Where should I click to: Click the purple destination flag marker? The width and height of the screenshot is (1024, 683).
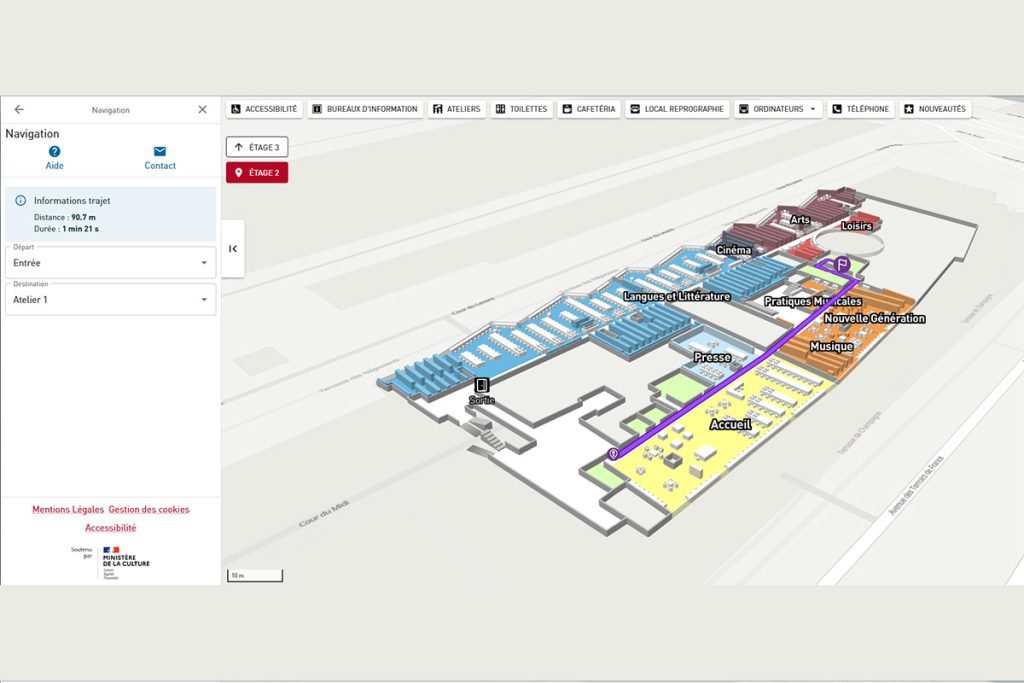pyautogui.click(x=842, y=266)
